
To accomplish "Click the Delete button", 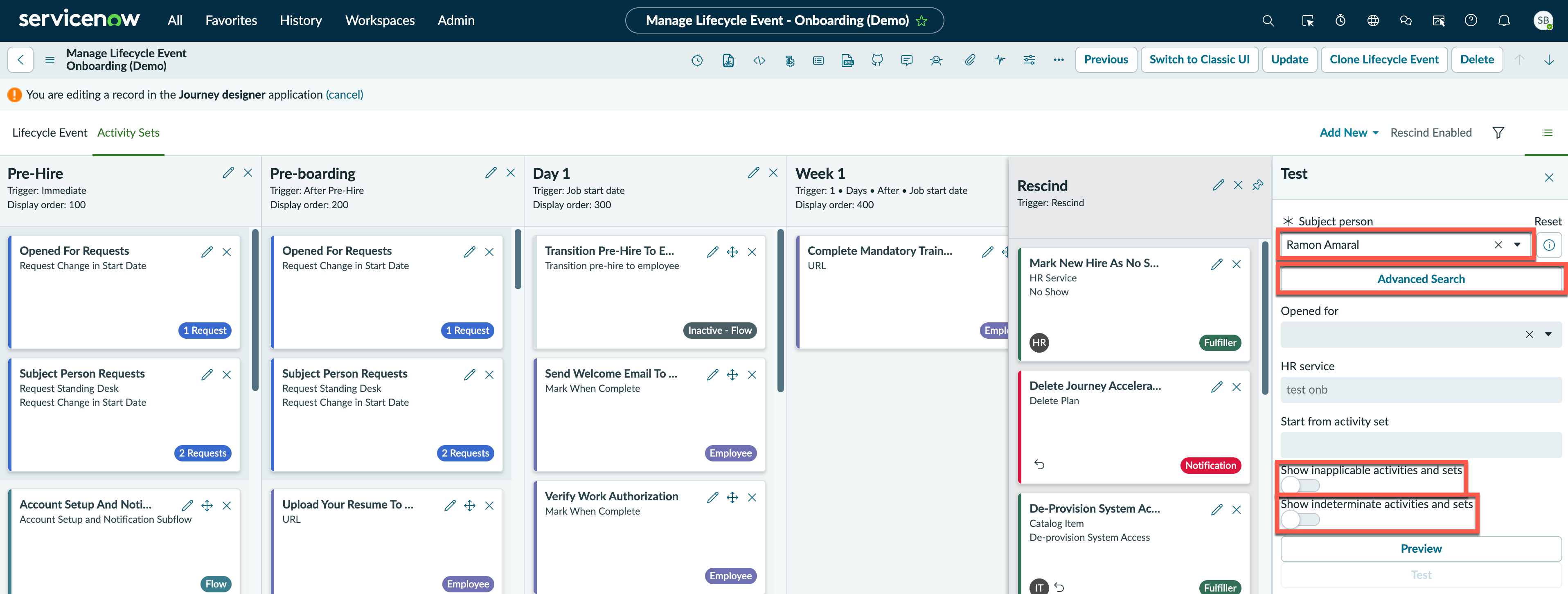I will (1477, 60).
